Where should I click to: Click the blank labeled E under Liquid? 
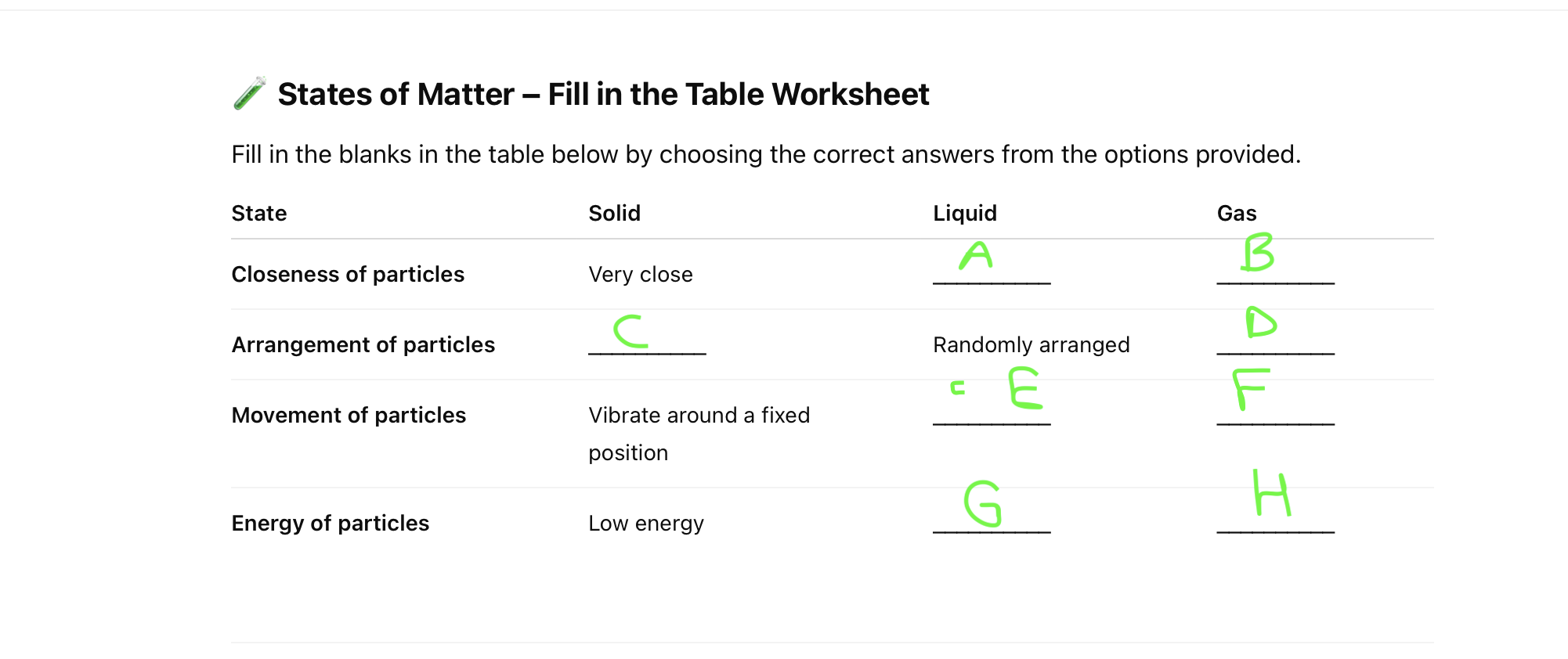pyautogui.click(x=991, y=415)
